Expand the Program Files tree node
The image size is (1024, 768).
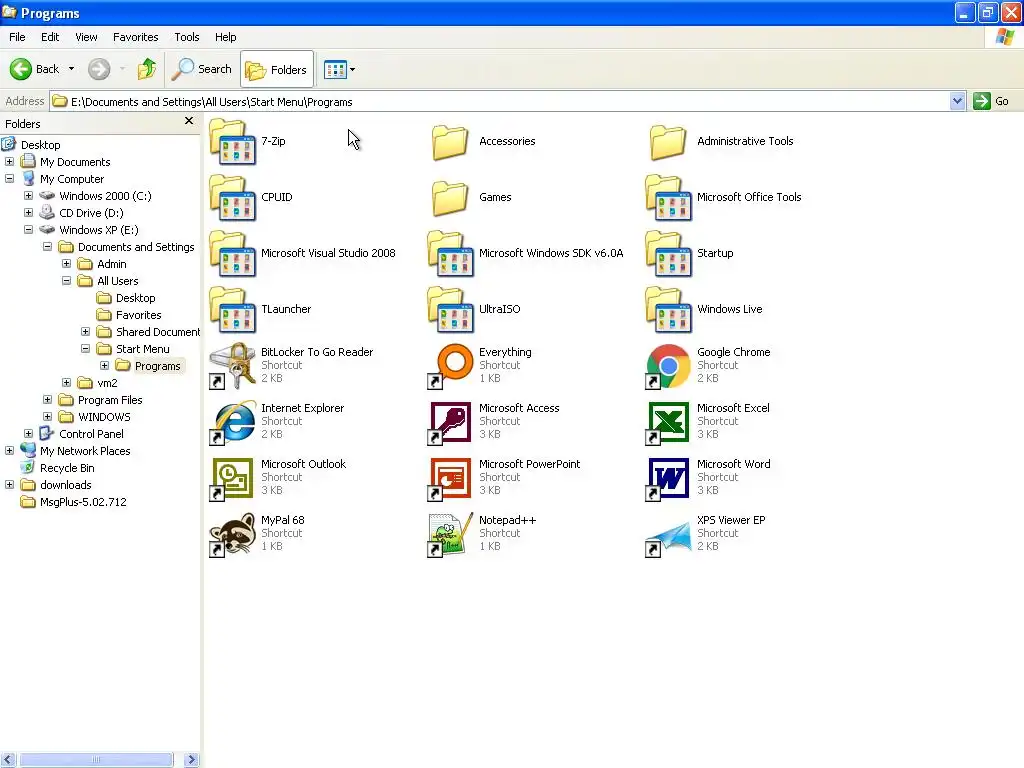(47, 400)
